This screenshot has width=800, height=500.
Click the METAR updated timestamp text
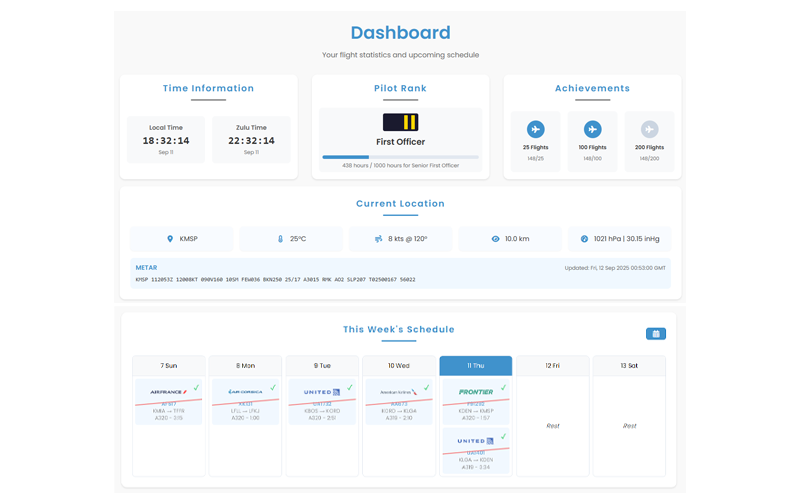click(x=615, y=268)
